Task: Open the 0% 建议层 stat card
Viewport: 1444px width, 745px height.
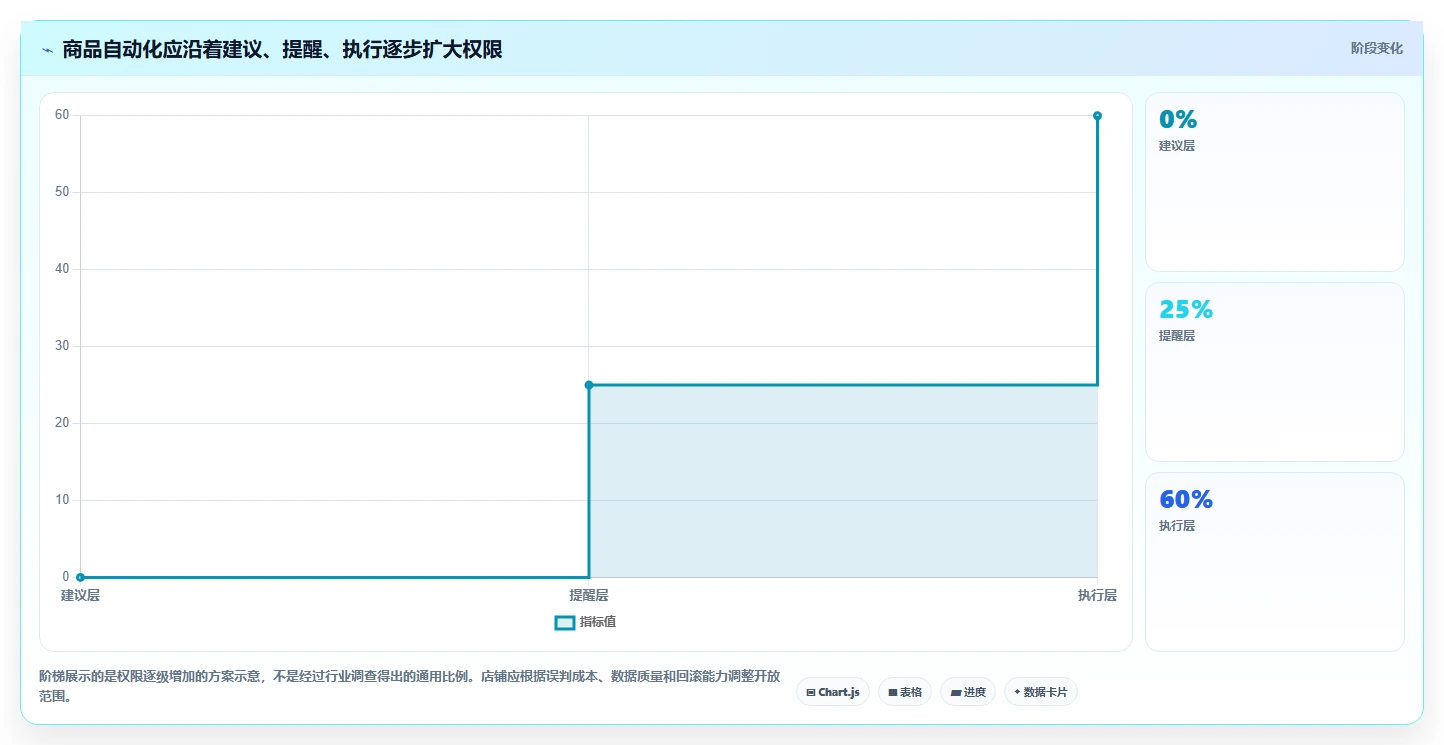Action: [x=1275, y=182]
